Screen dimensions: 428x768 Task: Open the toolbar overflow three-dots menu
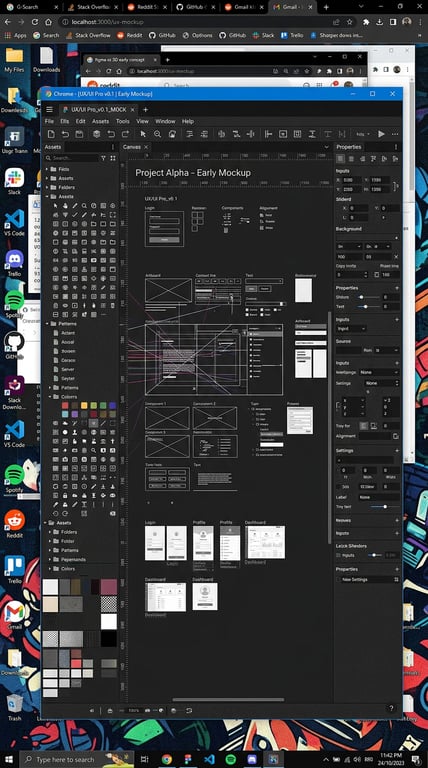[x=395, y=134]
